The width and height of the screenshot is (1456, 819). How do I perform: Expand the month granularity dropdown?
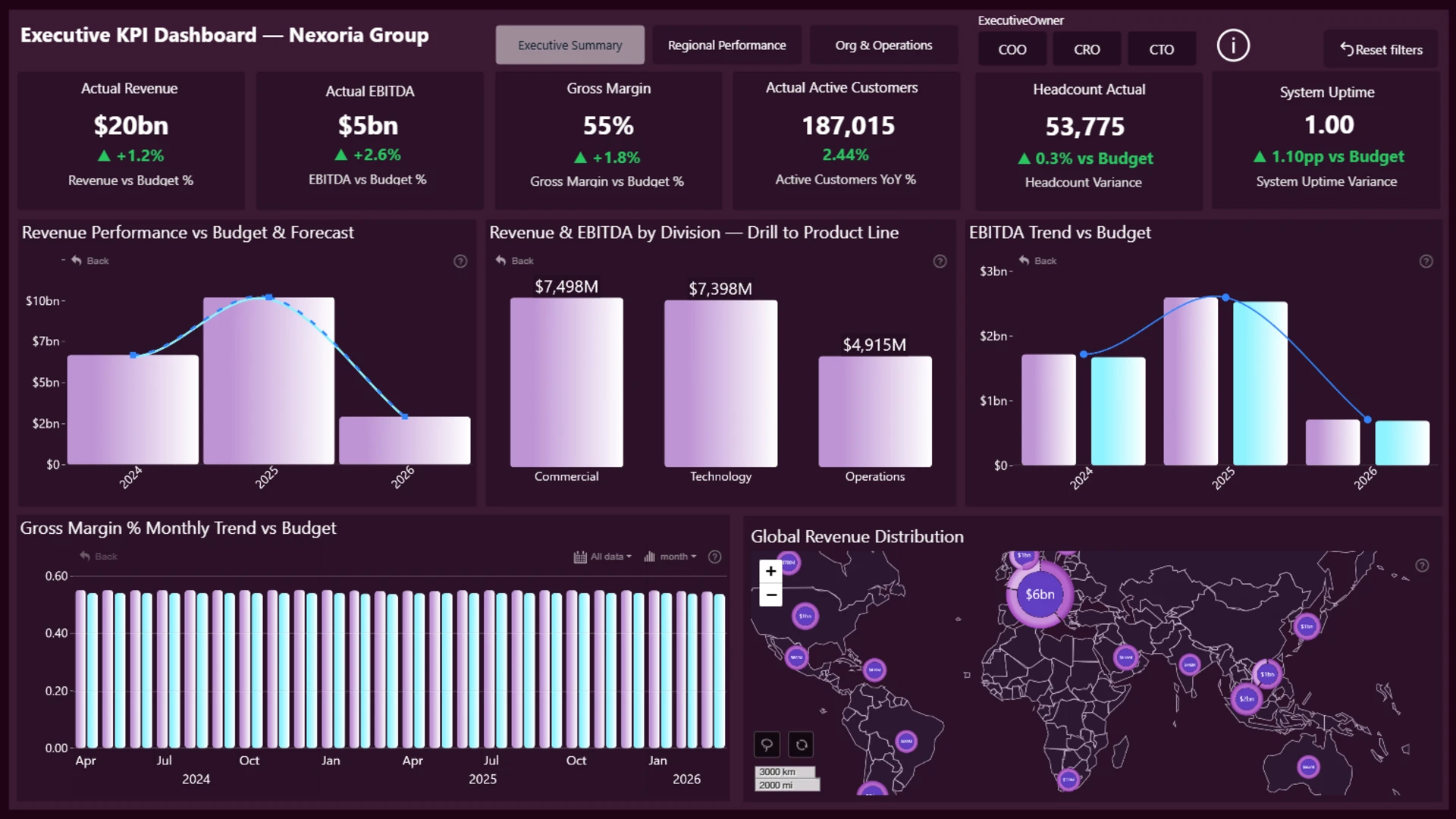(x=670, y=557)
